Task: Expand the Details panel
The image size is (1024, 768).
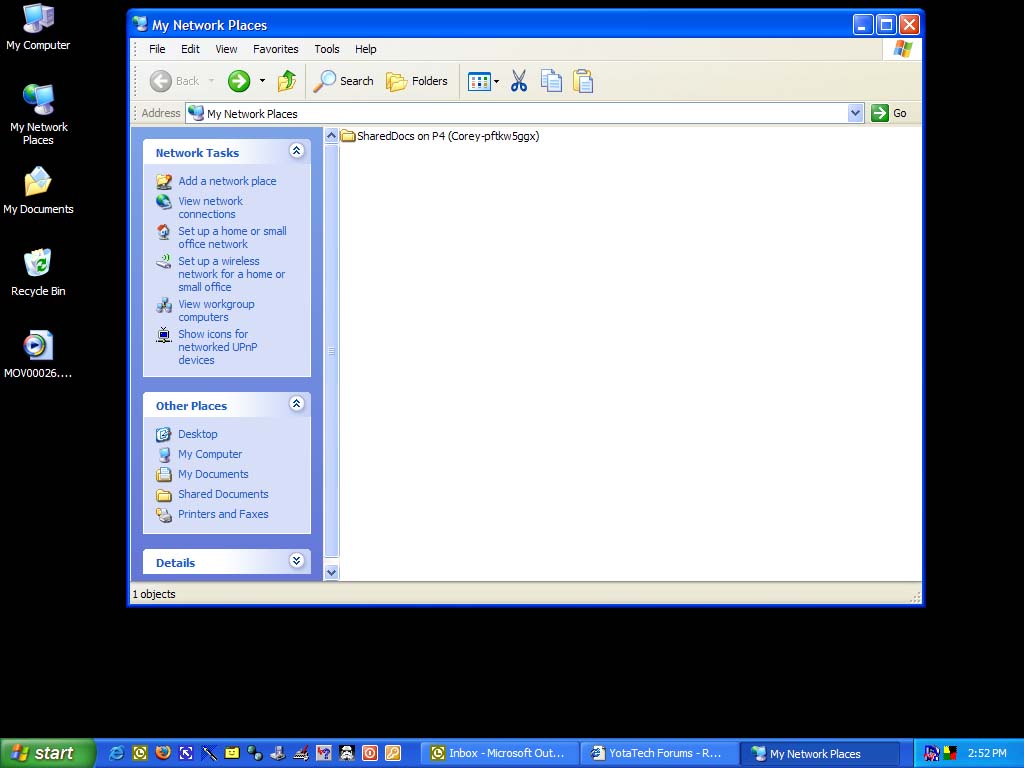Action: click(296, 560)
